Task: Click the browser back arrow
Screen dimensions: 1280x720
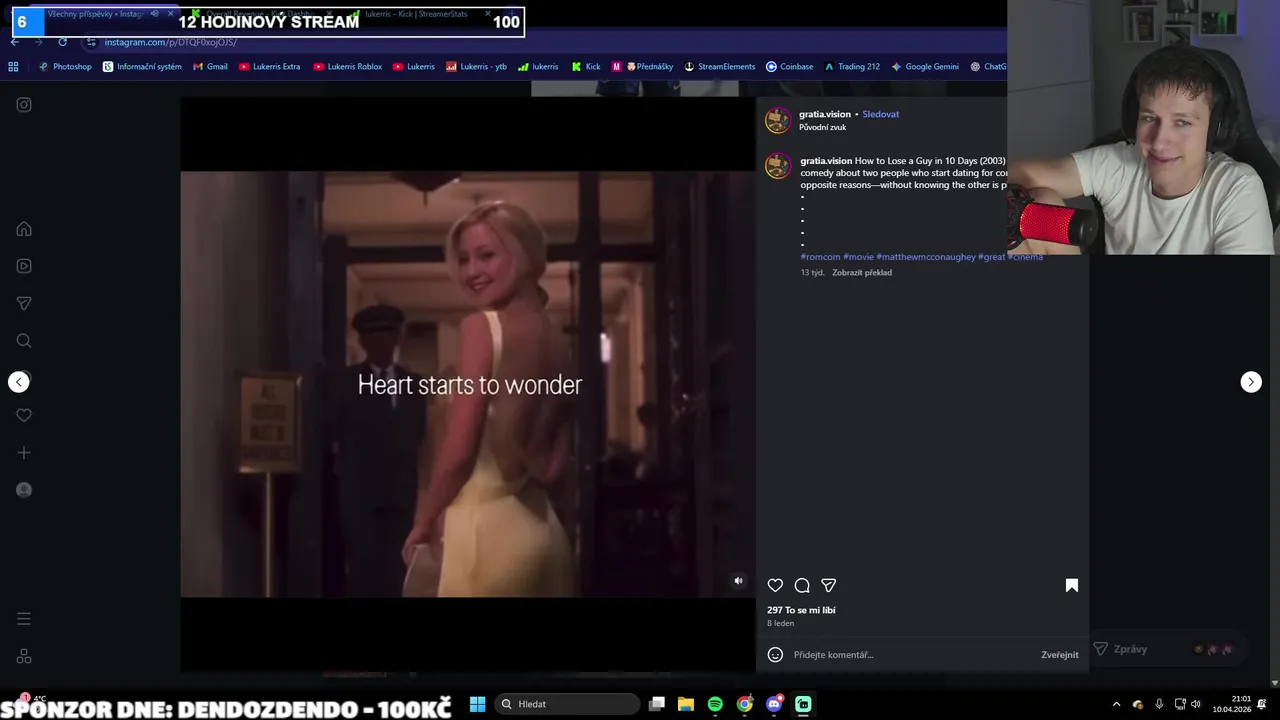Action: pyautogui.click(x=14, y=42)
